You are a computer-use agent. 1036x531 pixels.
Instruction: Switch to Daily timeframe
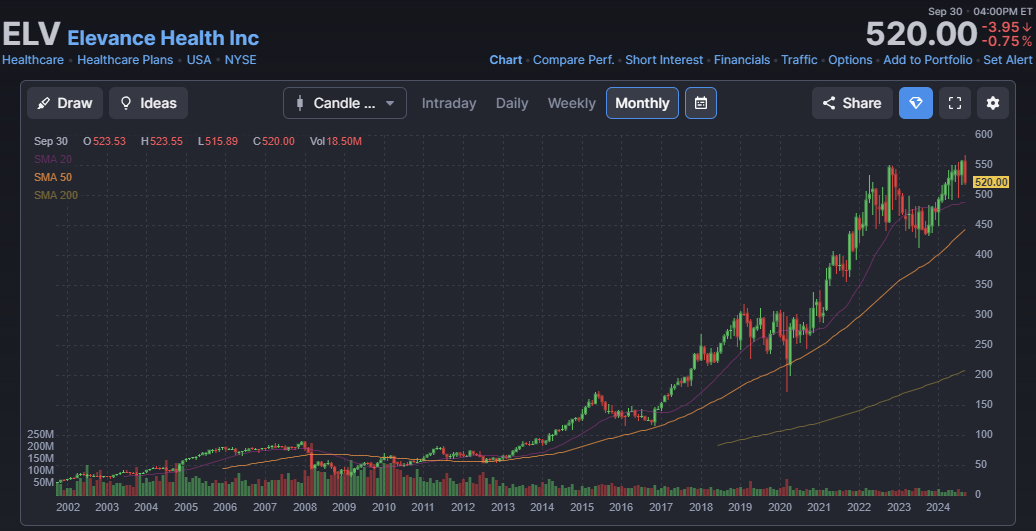point(511,103)
